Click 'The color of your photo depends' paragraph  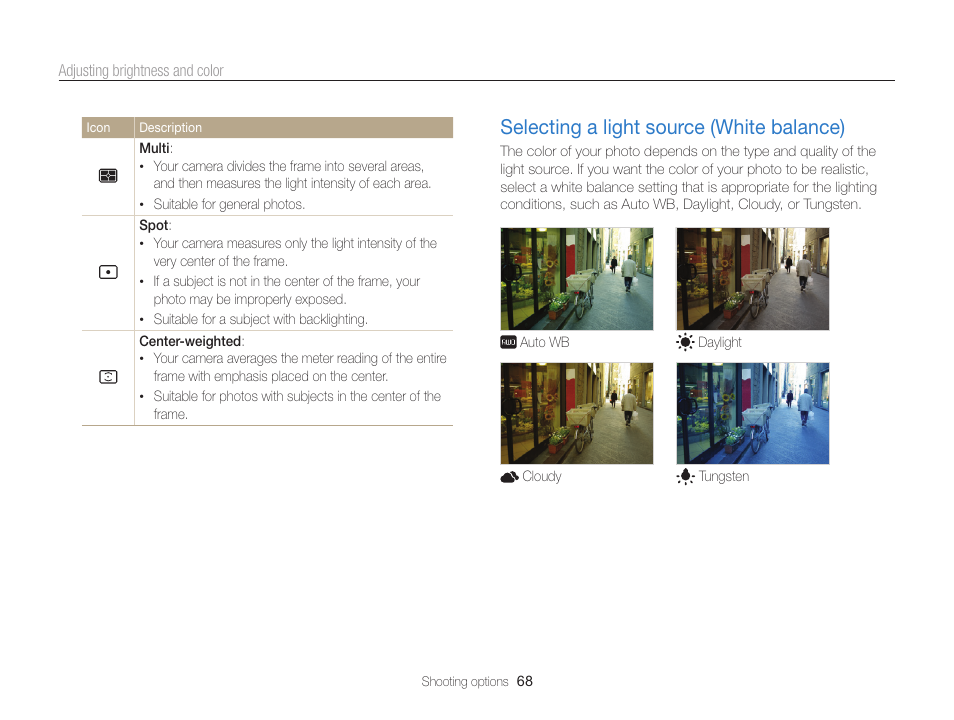click(688, 178)
